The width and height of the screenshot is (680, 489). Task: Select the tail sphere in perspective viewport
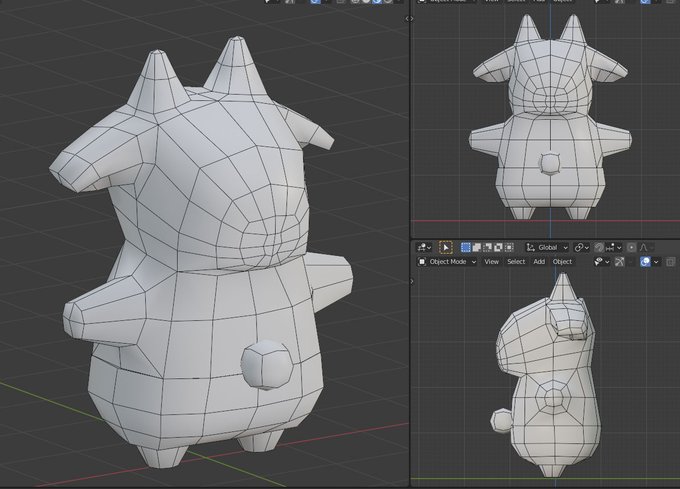[x=266, y=365]
